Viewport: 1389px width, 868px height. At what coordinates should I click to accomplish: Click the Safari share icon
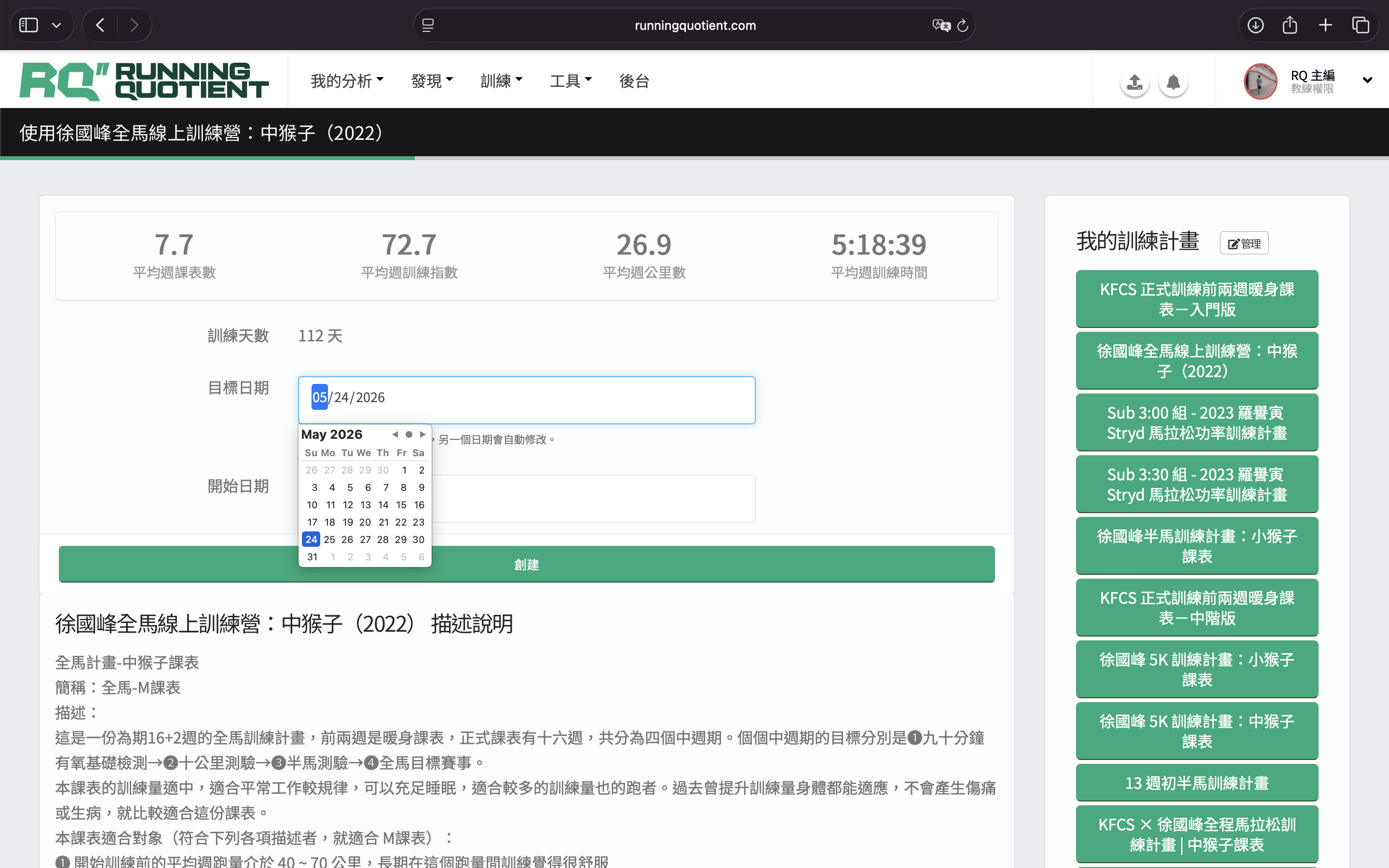coord(1290,25)
